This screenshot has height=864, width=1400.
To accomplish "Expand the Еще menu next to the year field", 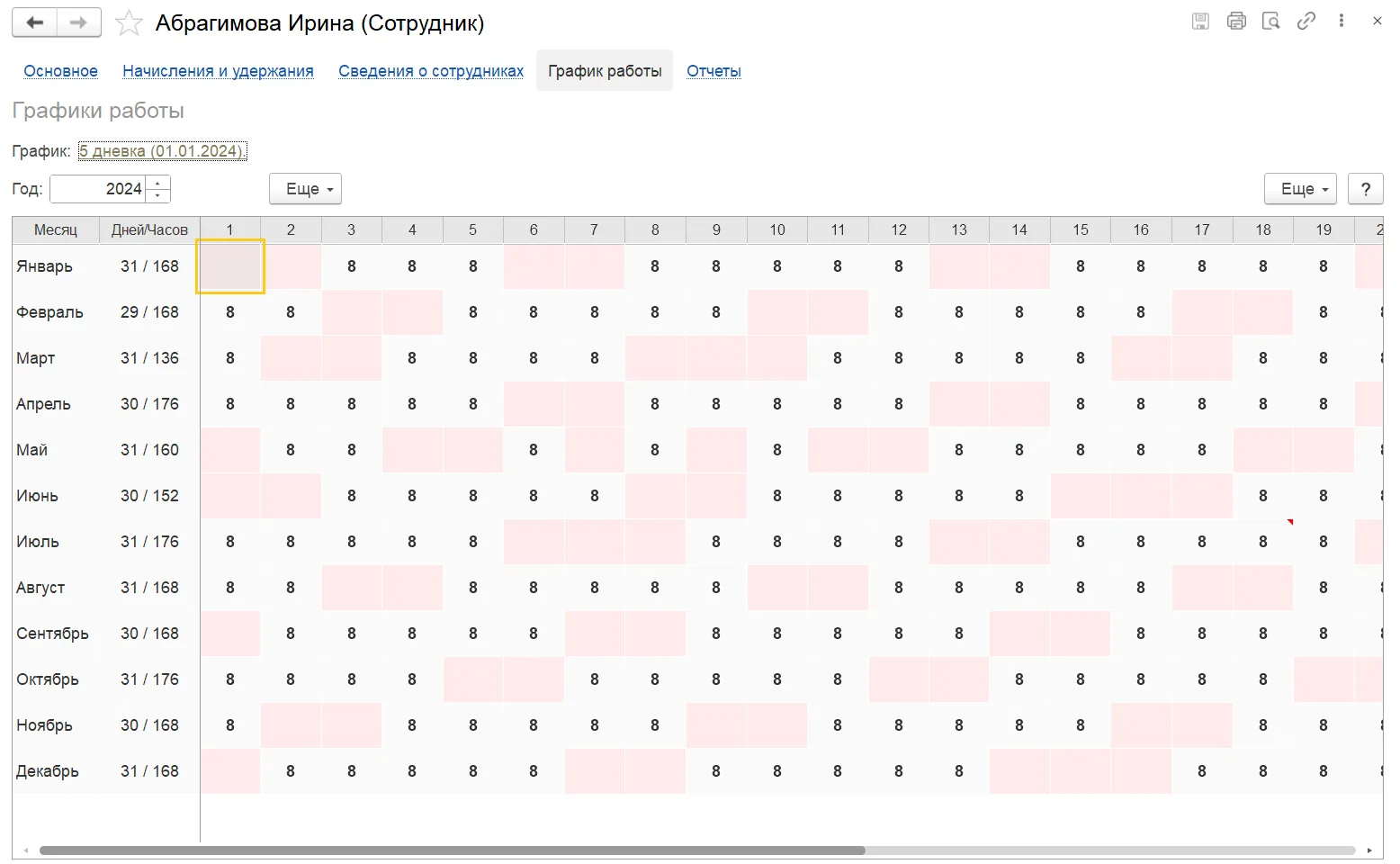I will [305, 189].
